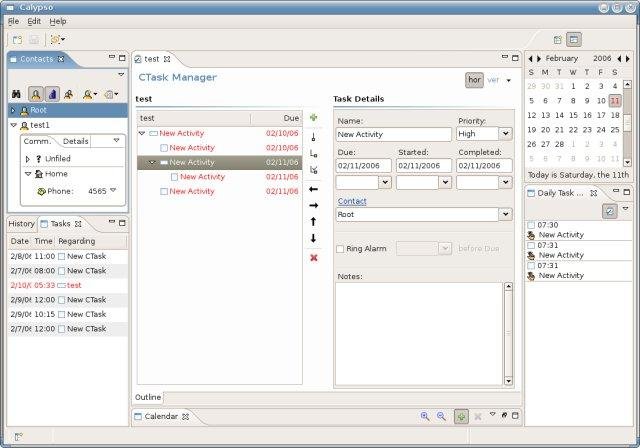
Task: Click the down arrow move task icon
Action: [313, 238]
